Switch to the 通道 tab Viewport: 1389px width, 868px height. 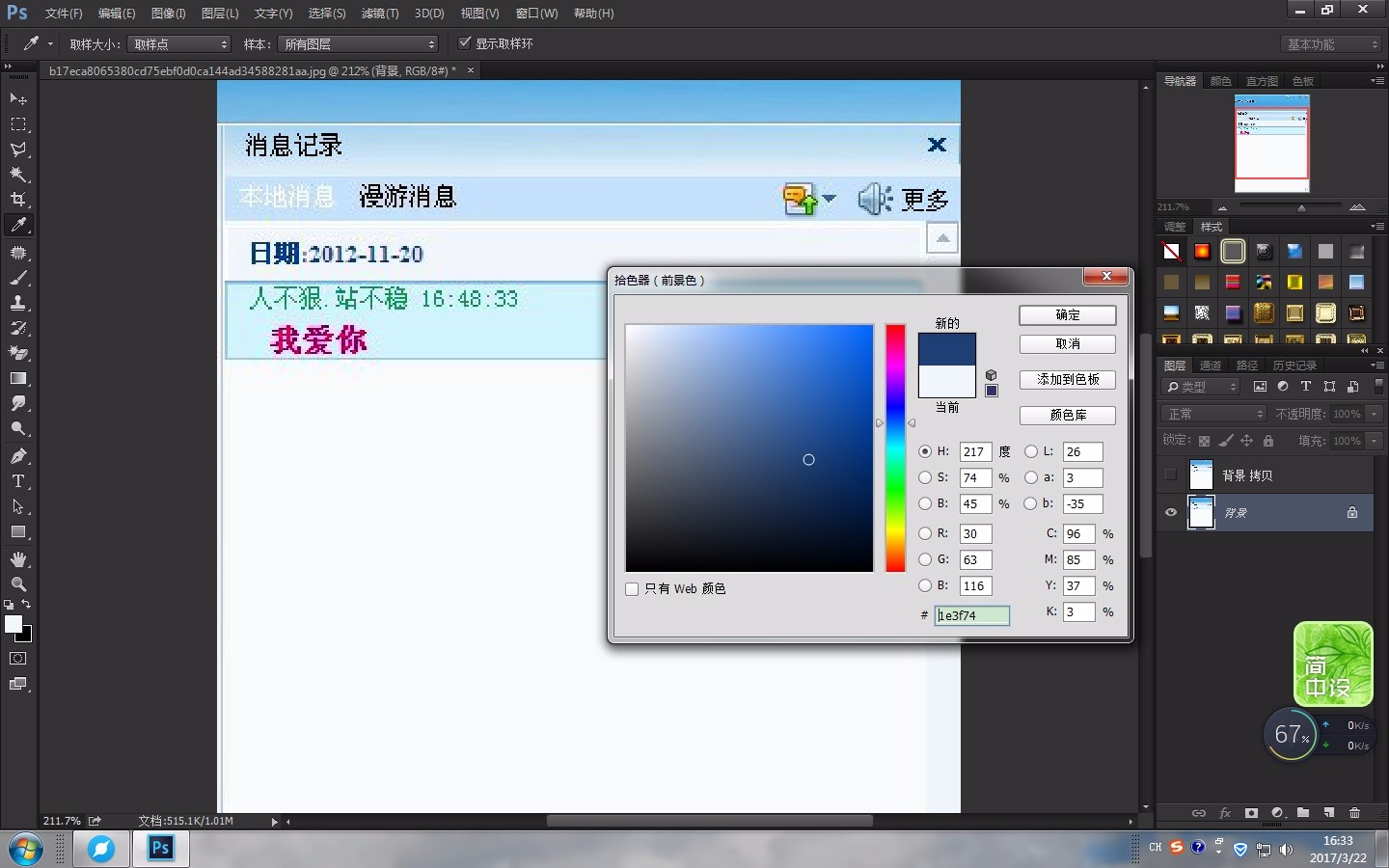(x=1211, y=366)
